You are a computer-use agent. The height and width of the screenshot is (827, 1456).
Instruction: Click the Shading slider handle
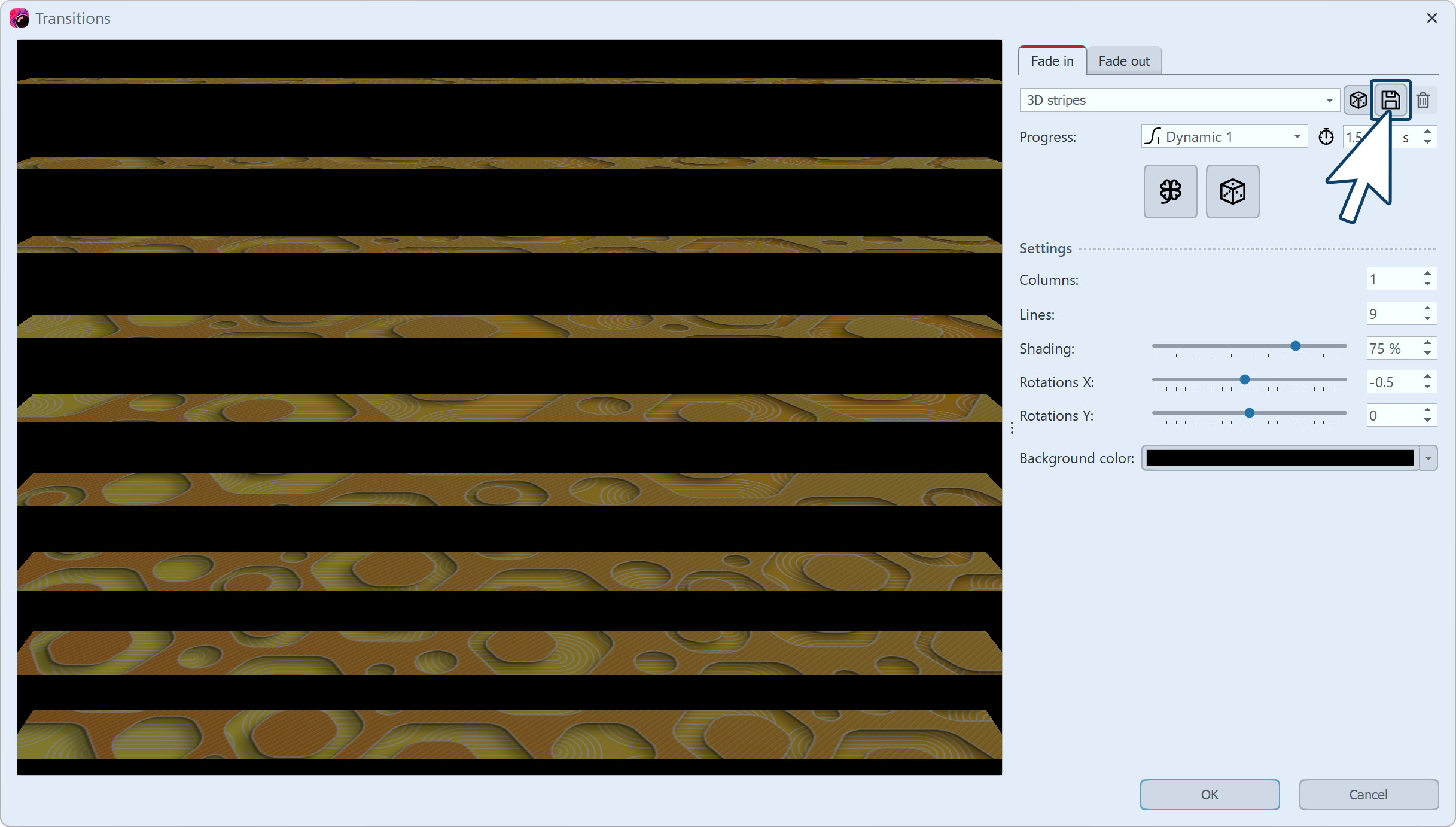(1296, 346)
